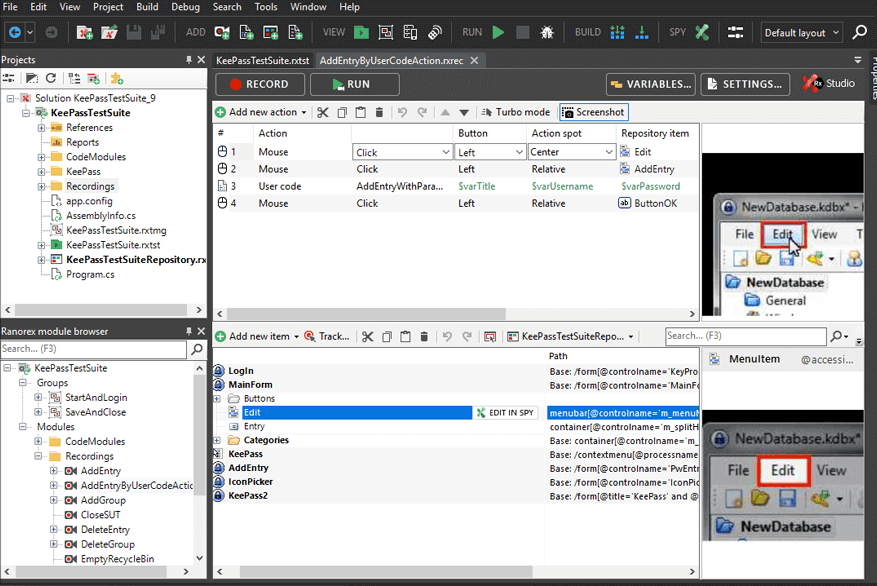Open the Debug menu
Screen dimensions: 877x586
[x=185, y=7]
